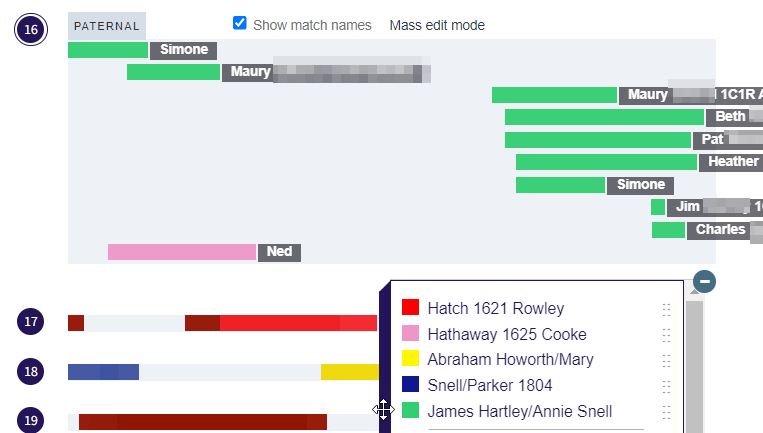Select the chromosome 16 number circle
The width and height of the screenshot is (763, 433).
tap(31, 29)
